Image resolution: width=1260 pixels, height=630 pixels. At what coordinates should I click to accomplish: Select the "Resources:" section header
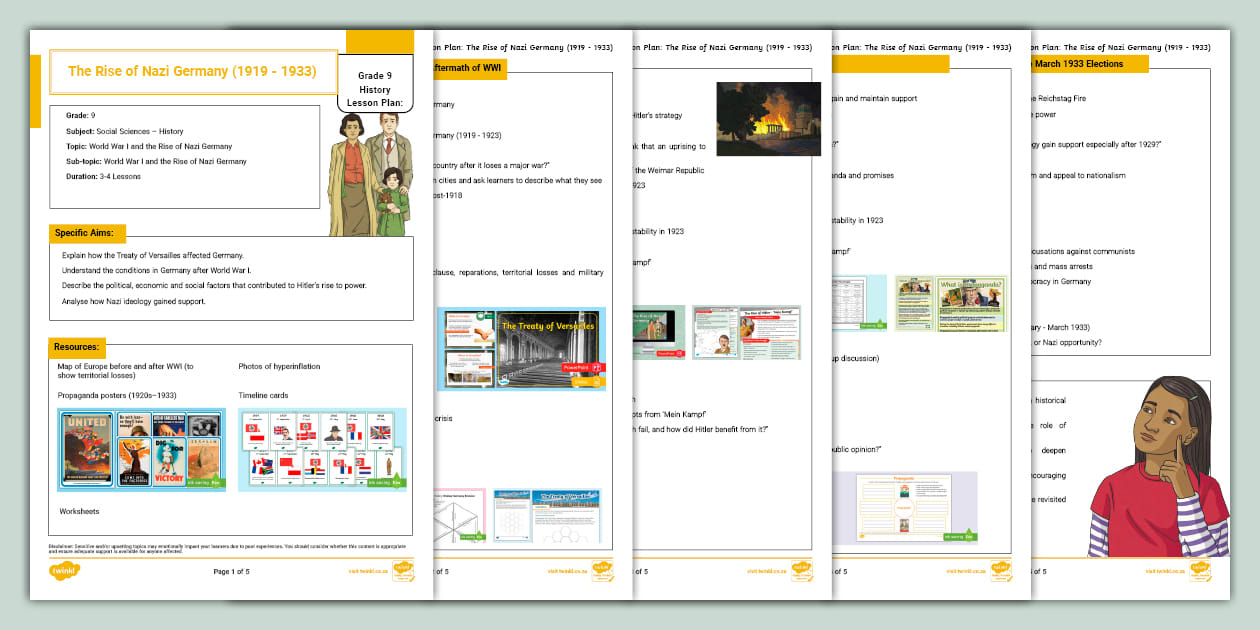[x=77, y=347]
